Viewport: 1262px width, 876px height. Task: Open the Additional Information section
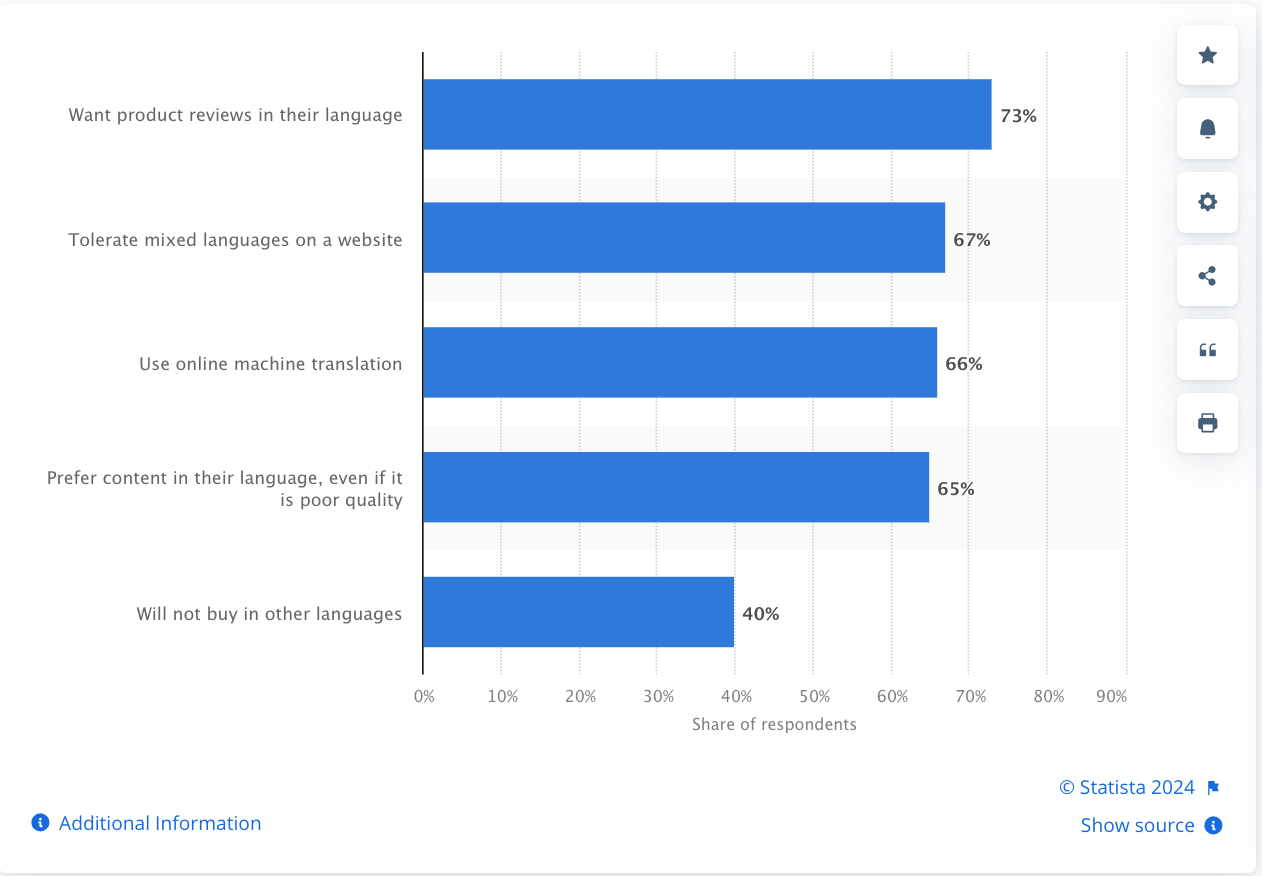(x=159, y=822)
